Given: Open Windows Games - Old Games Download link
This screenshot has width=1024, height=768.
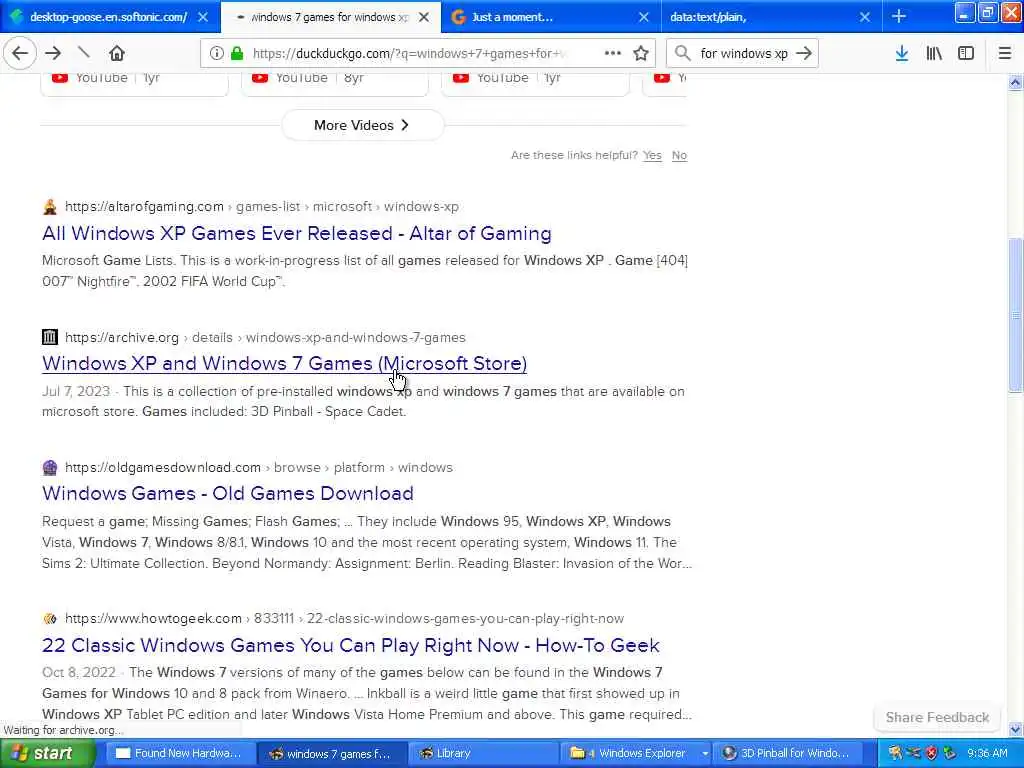Looking at the screenshot, I should (227, 493).
